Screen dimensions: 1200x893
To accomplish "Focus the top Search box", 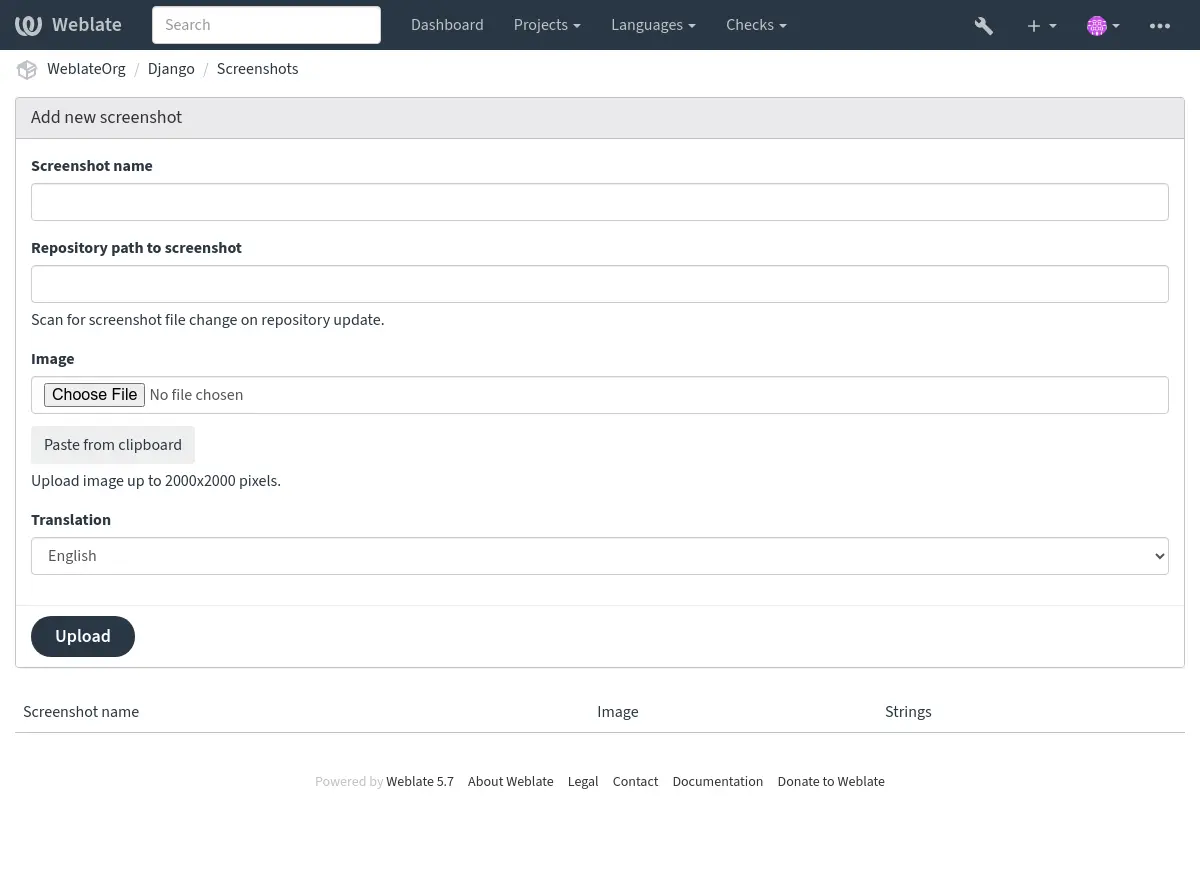I will (x=266, y=25).
